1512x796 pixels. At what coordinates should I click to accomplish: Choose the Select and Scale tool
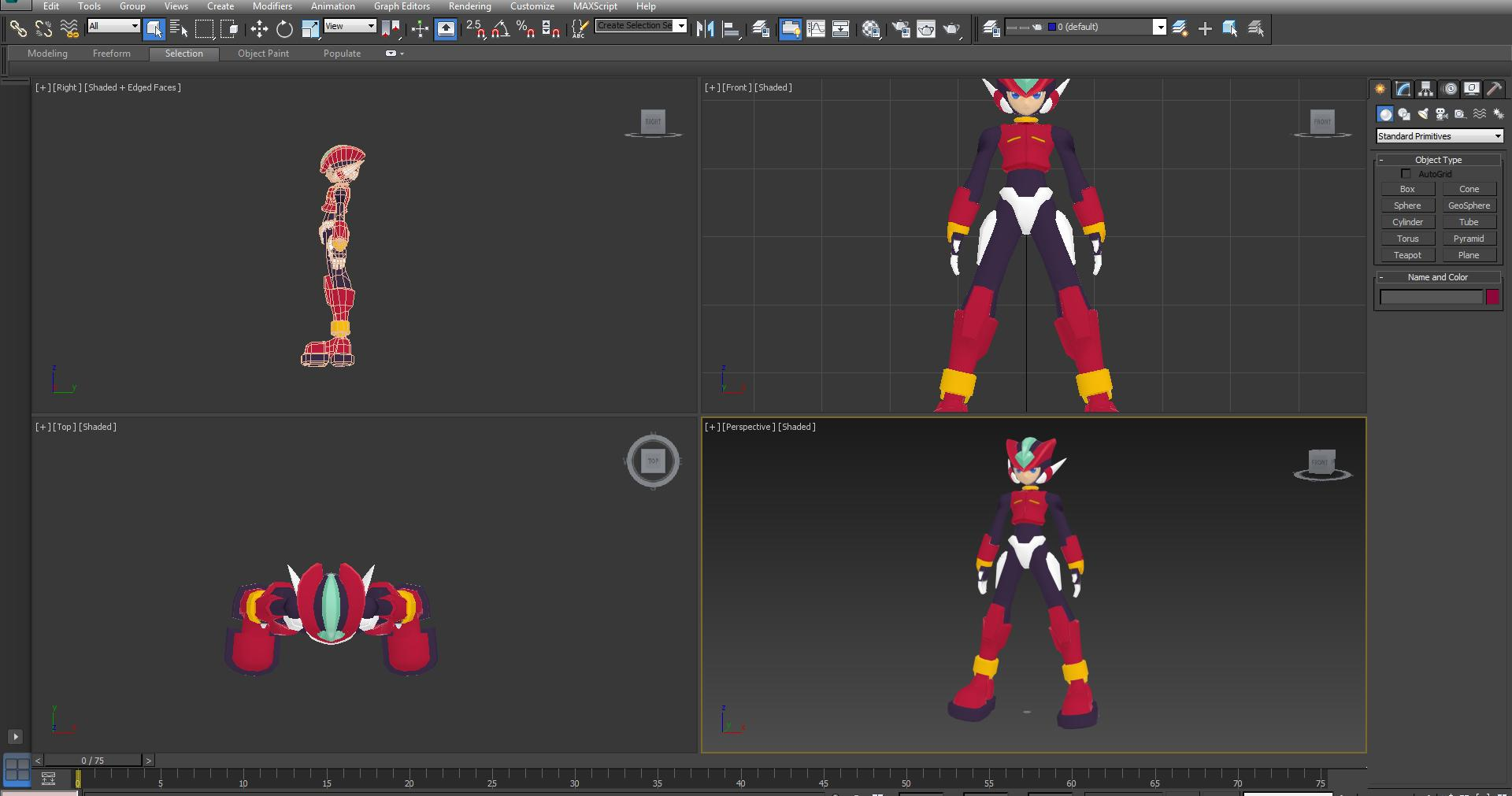(310, 29)
